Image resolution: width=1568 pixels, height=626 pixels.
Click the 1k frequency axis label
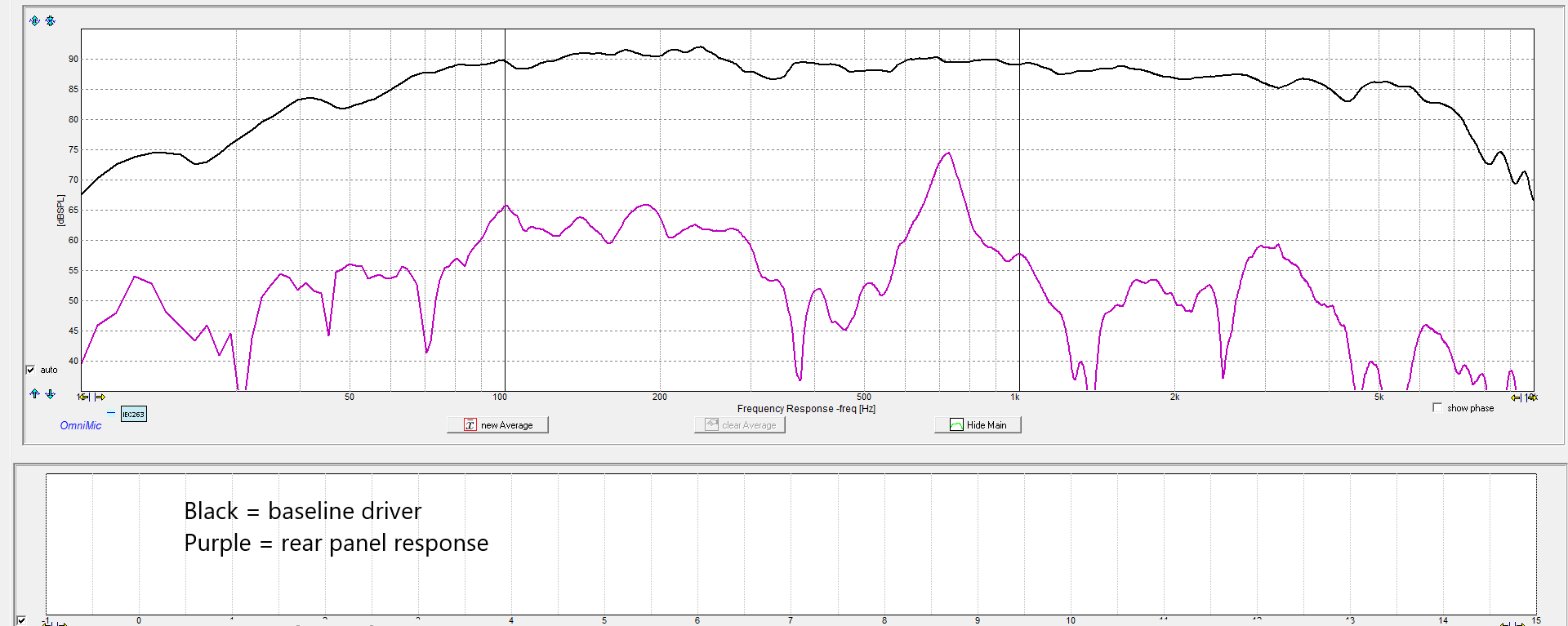1015,397
